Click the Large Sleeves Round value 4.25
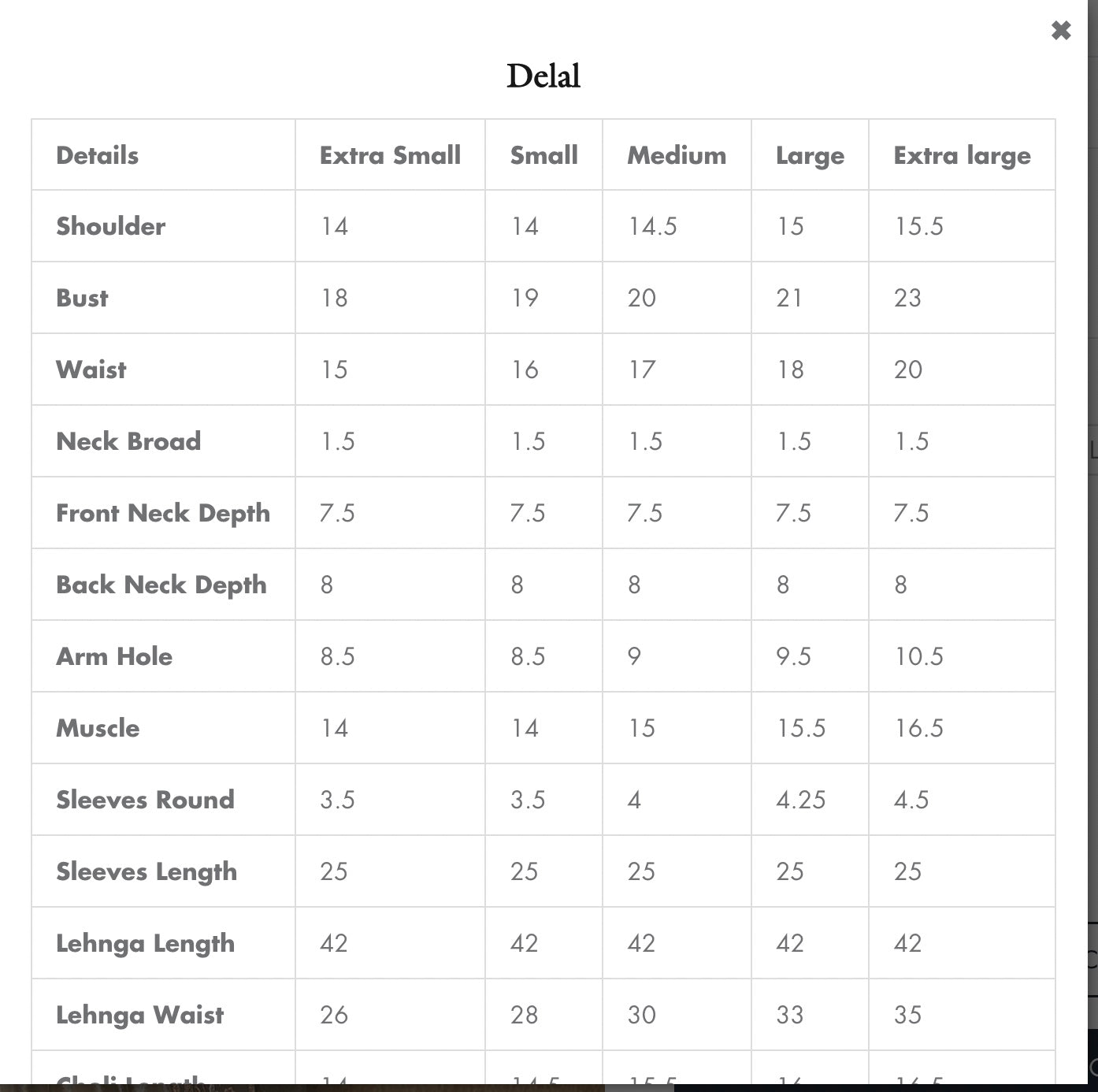The image size is (1098, 1092). tap(800, 800)
